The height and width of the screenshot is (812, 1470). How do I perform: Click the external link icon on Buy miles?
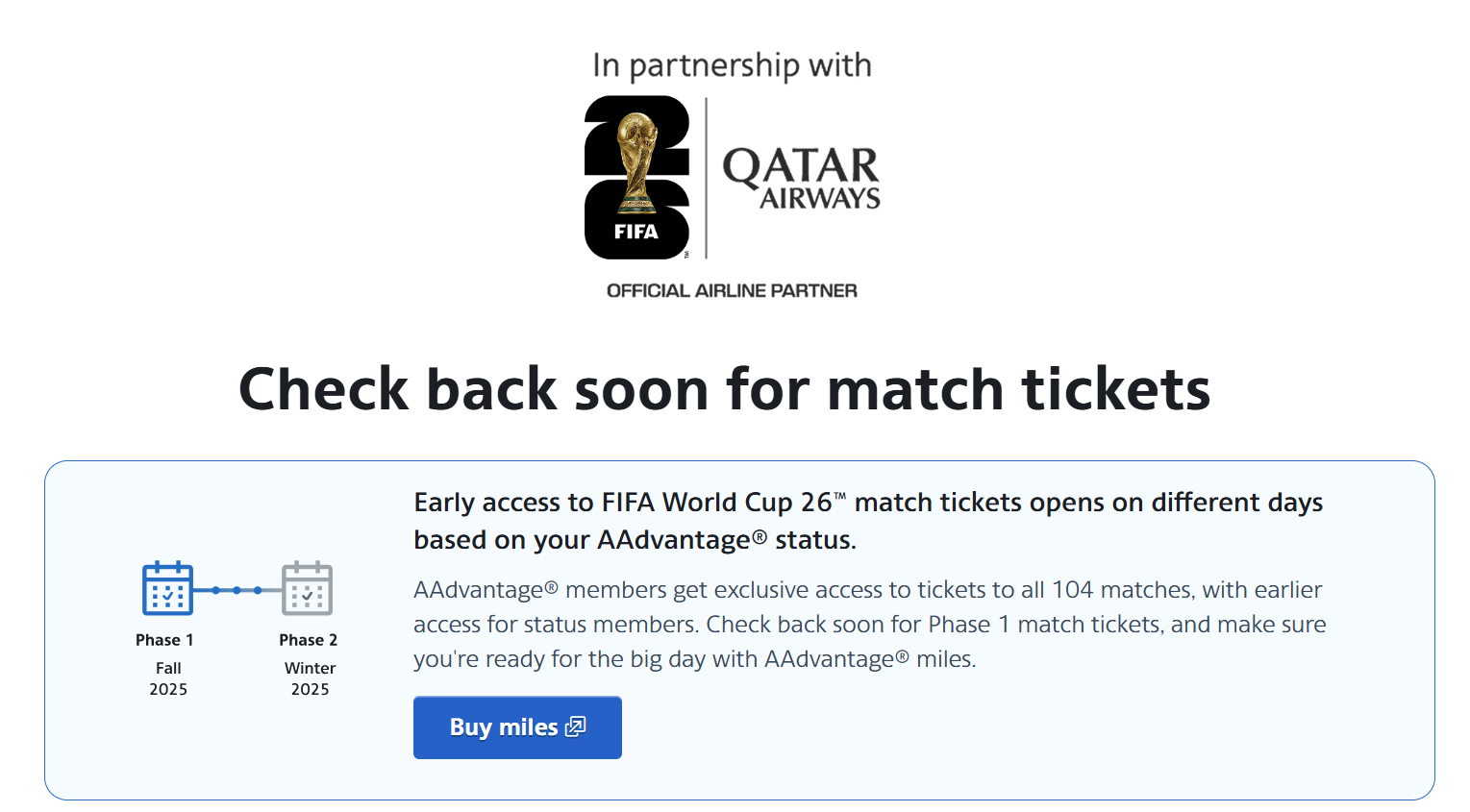tap(575, 726)
